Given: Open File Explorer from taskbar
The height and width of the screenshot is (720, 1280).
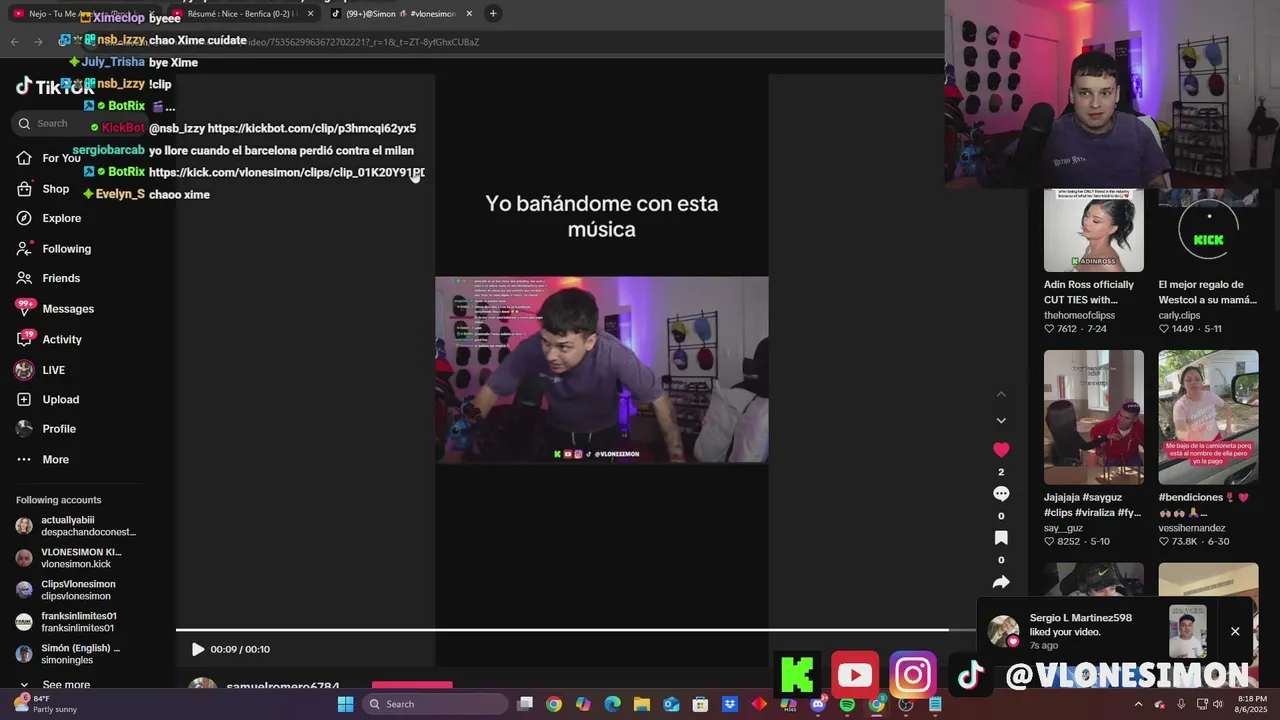Looking at the screenshot, I should [x=641, y=704].
